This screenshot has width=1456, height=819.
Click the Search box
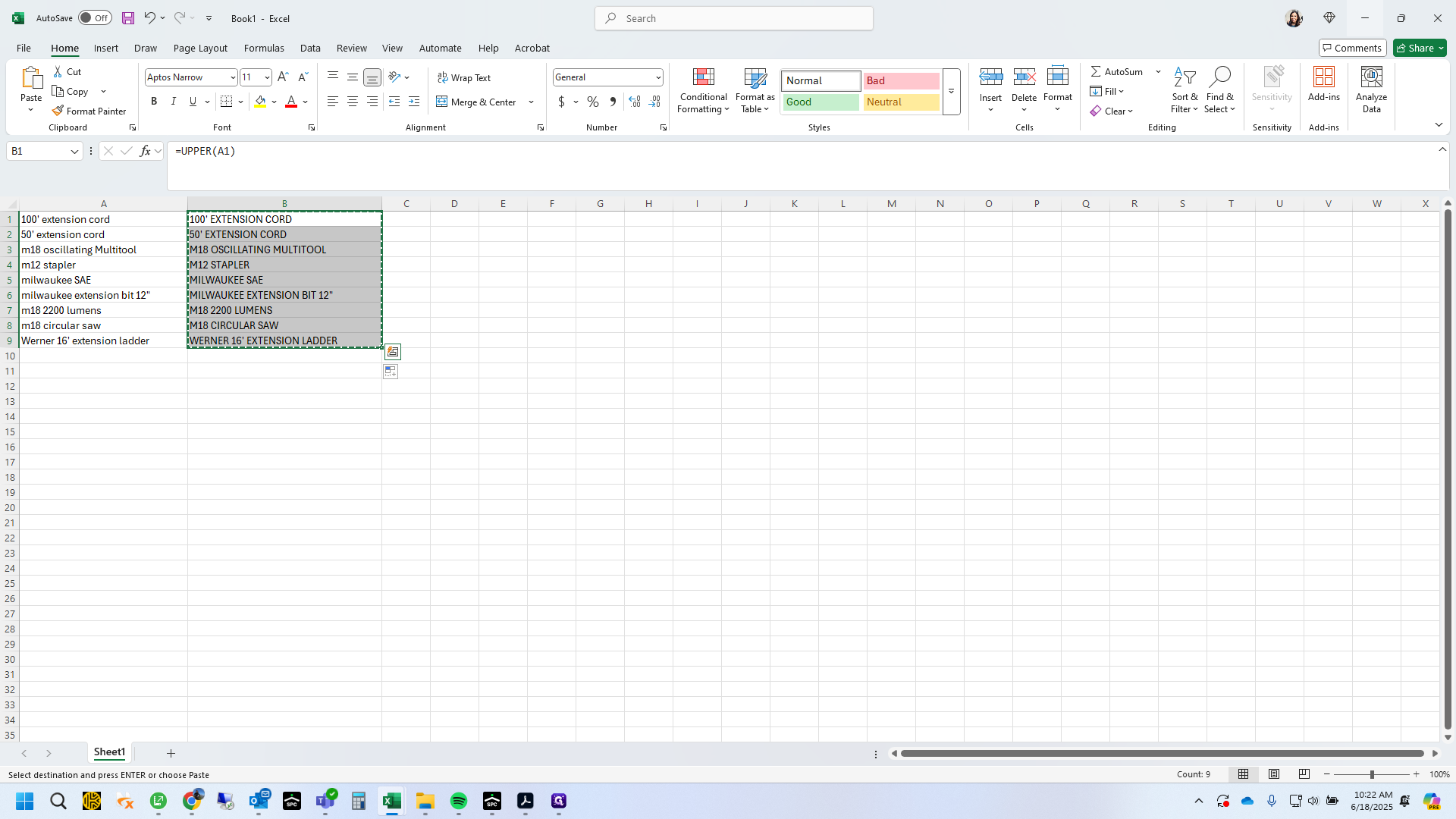tap(734, 18)
